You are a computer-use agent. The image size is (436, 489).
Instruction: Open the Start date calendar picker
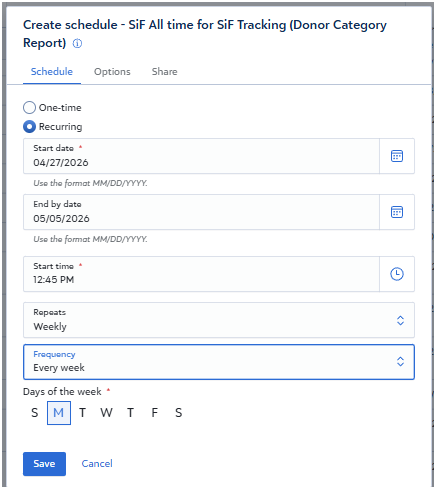(397, 156)
